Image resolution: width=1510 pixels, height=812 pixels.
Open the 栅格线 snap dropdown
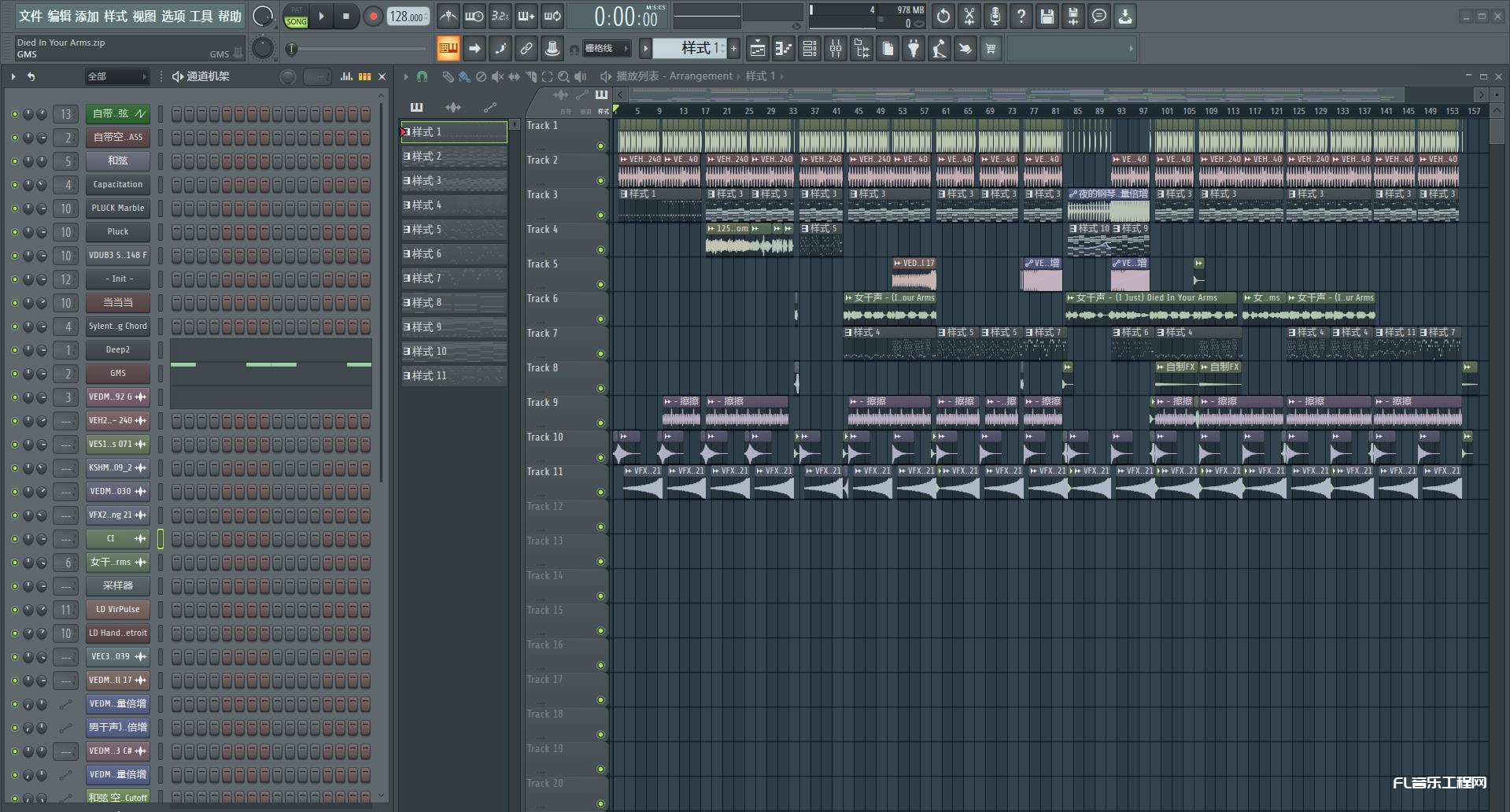[606, 49]
